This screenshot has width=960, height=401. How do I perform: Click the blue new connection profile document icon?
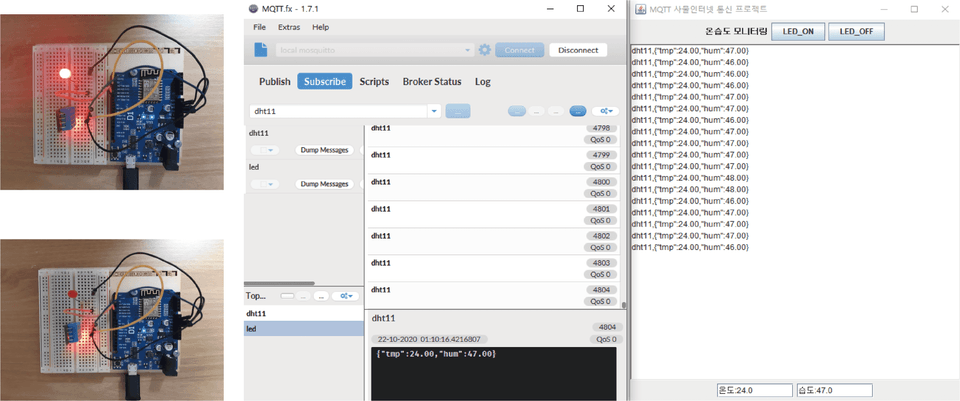(x=261, y=50)
